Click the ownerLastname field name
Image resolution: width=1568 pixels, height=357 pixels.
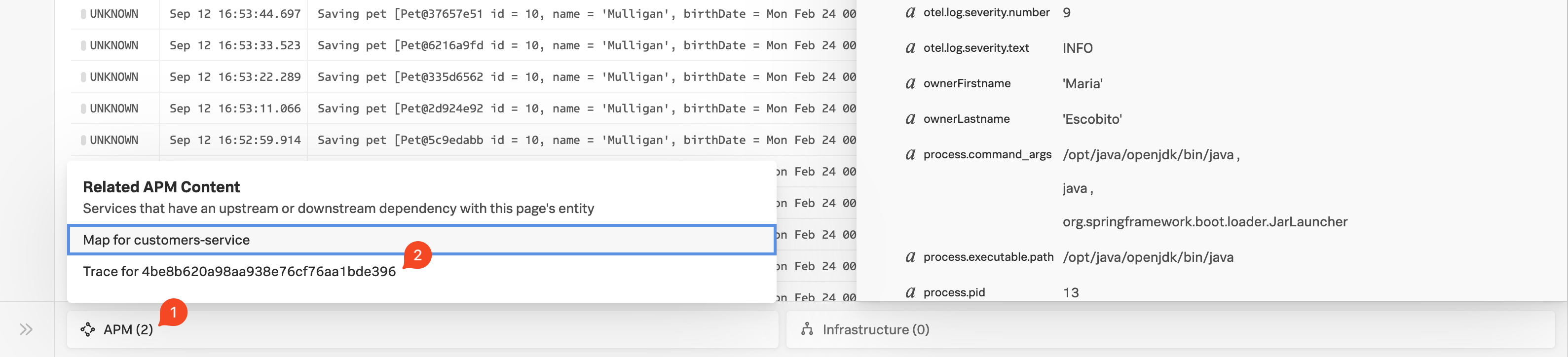[966, 119]
